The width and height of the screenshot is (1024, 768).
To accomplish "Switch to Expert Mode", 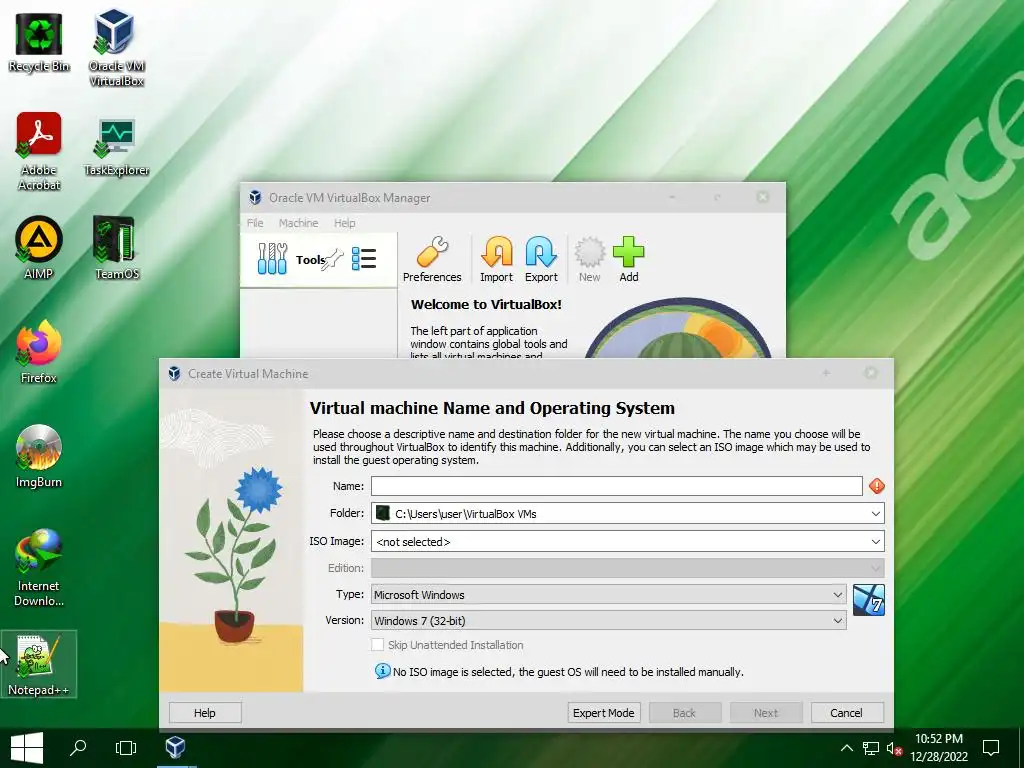I will click(603, 712).
